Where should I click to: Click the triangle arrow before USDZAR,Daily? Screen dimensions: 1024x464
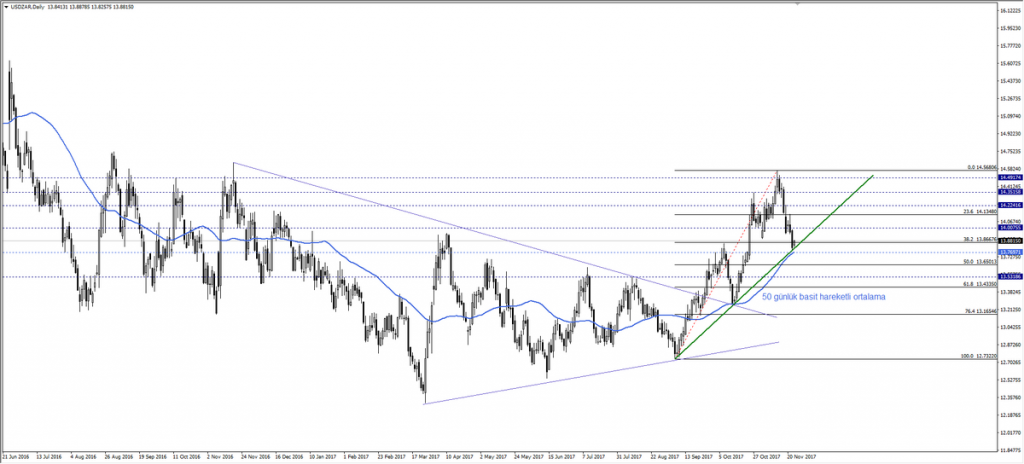5,5
